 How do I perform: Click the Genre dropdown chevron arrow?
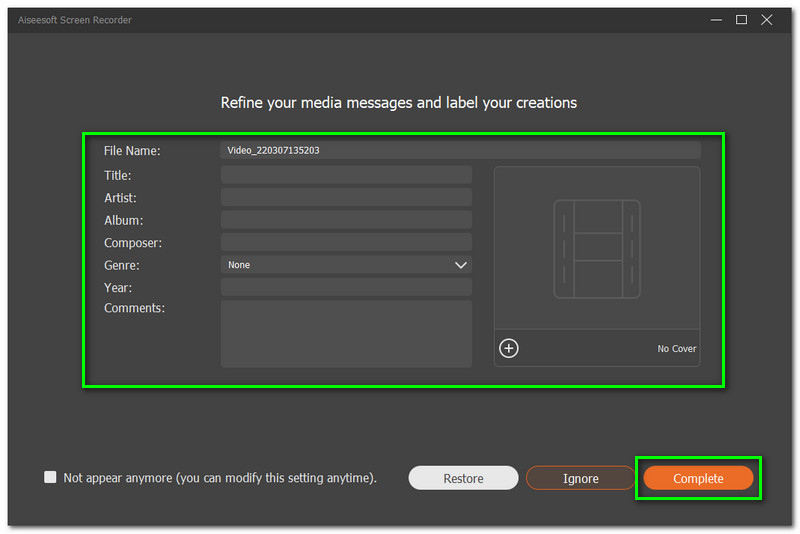pos(461,265)
